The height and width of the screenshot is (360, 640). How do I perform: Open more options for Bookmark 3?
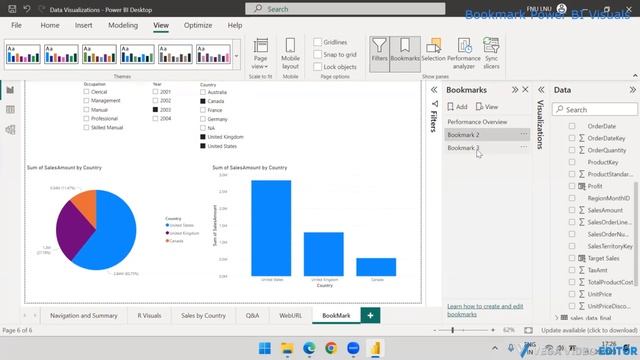point(524,147)
